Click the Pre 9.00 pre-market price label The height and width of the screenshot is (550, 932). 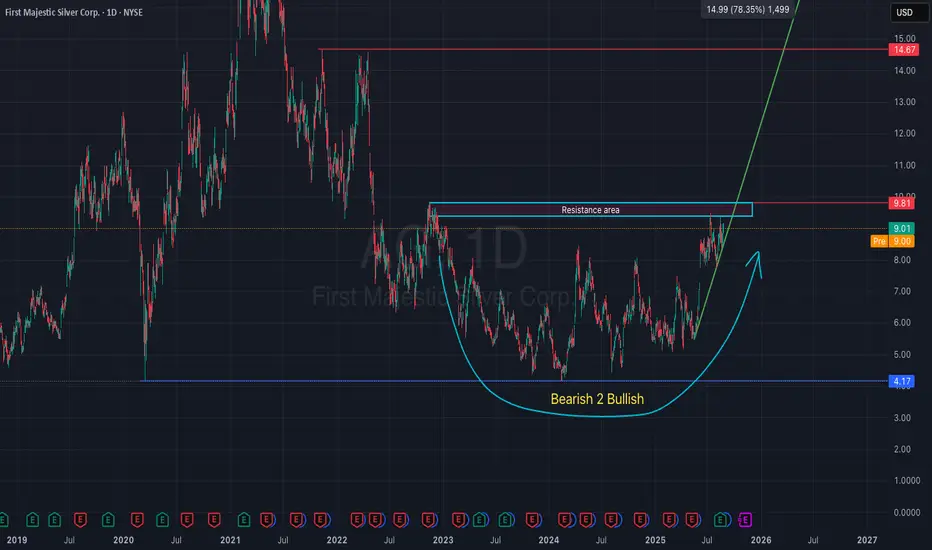point(893,241)
